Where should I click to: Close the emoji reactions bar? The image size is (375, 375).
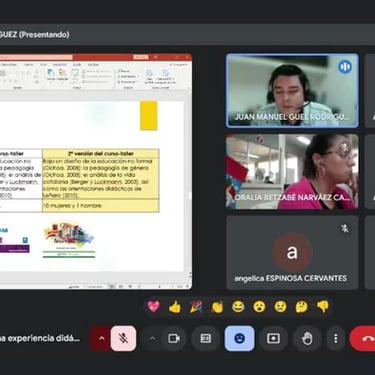(x=239, y=338)
